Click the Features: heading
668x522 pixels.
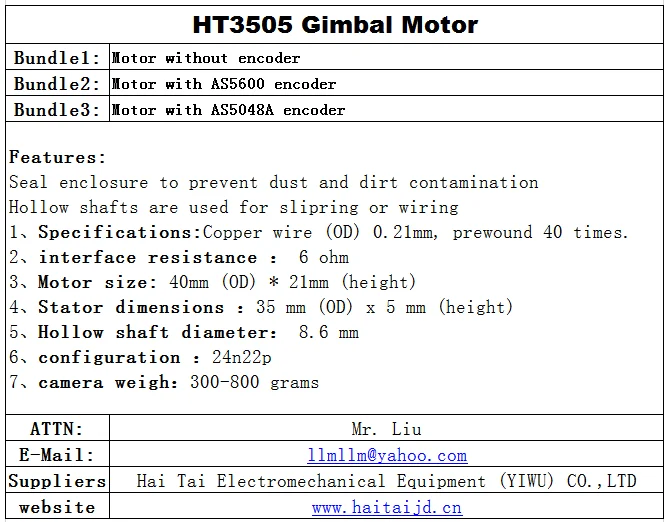[58, 157]
